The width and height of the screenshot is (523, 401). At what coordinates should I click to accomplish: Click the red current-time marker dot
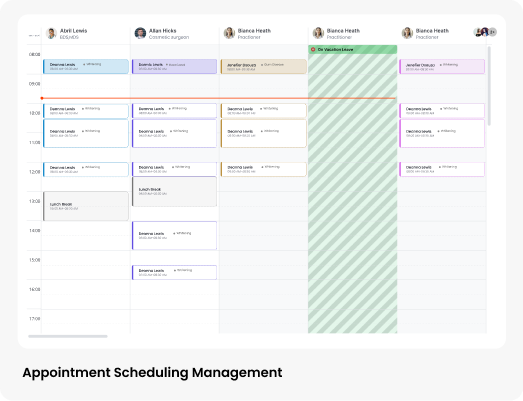pyautogui.click(x=42, y=98)
